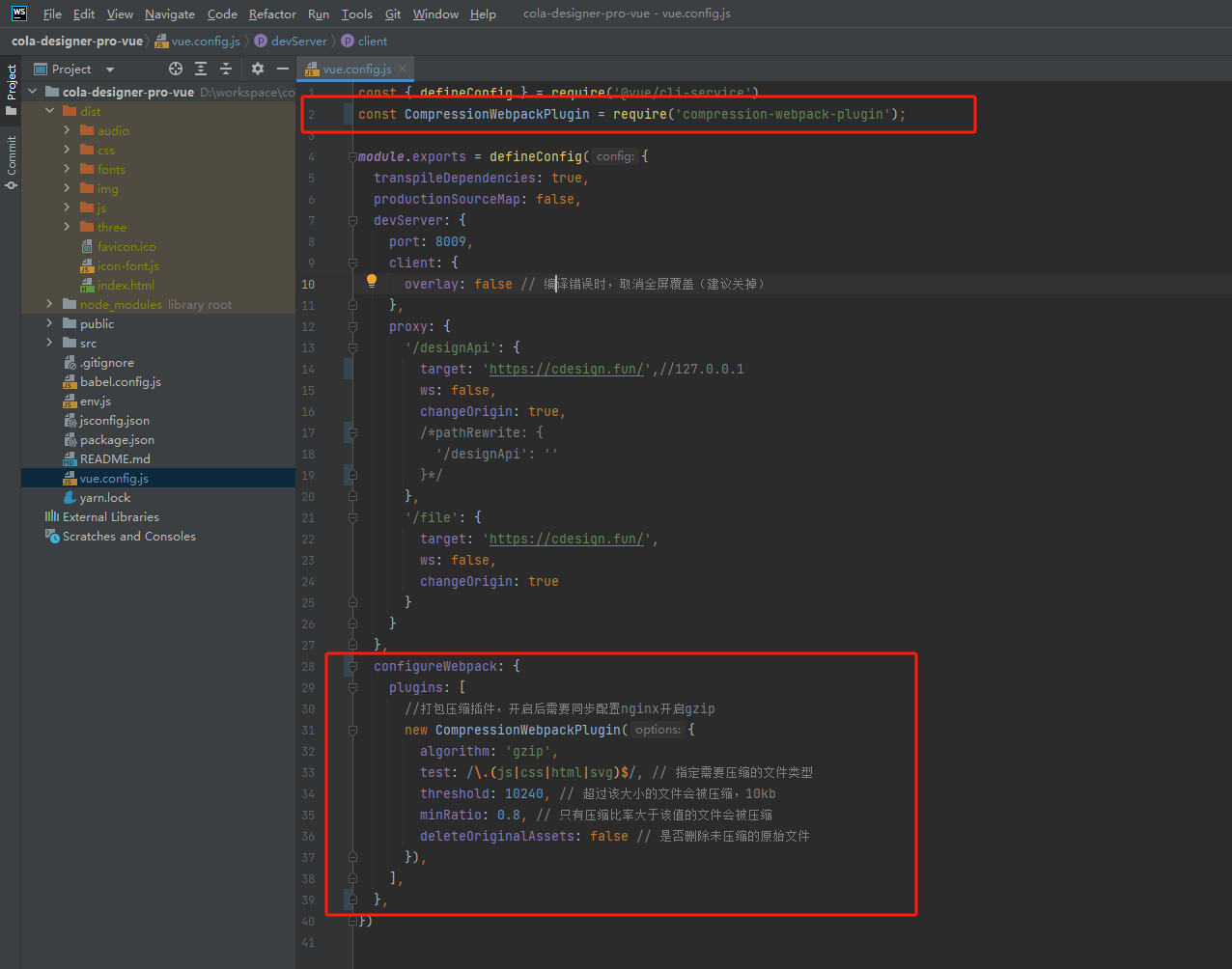
Task: Toggle the Project tool window sidebar button
Action: click(11, 89)
